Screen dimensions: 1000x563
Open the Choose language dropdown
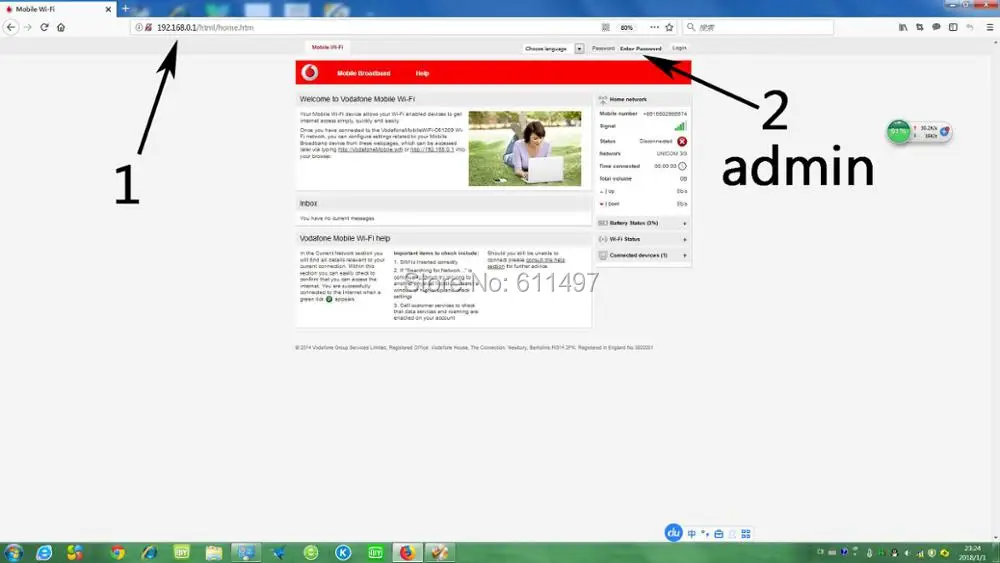pyautogui.click(x=553, y=48)
